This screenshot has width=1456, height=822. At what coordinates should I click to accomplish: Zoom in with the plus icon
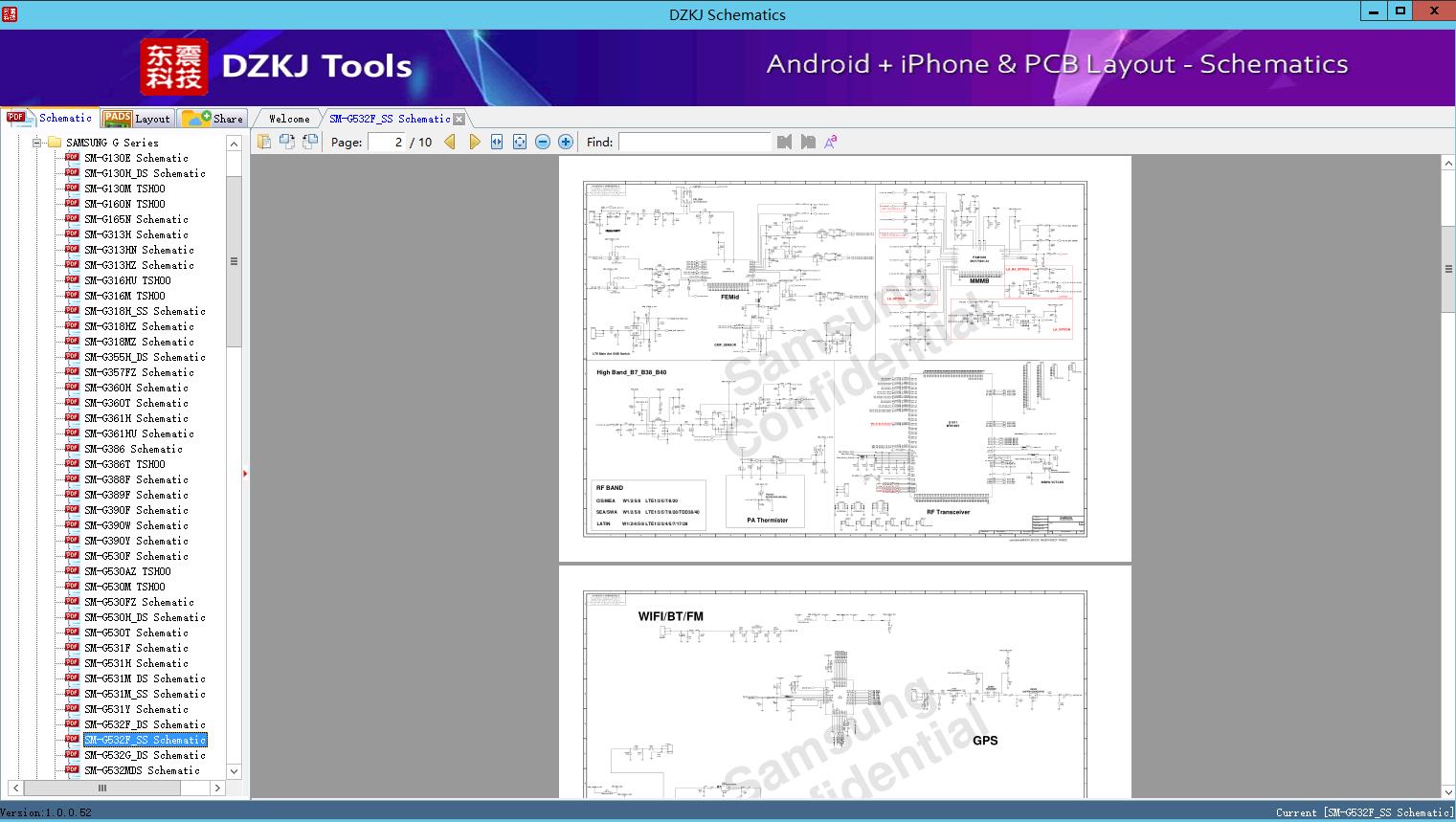click(566, 142)
